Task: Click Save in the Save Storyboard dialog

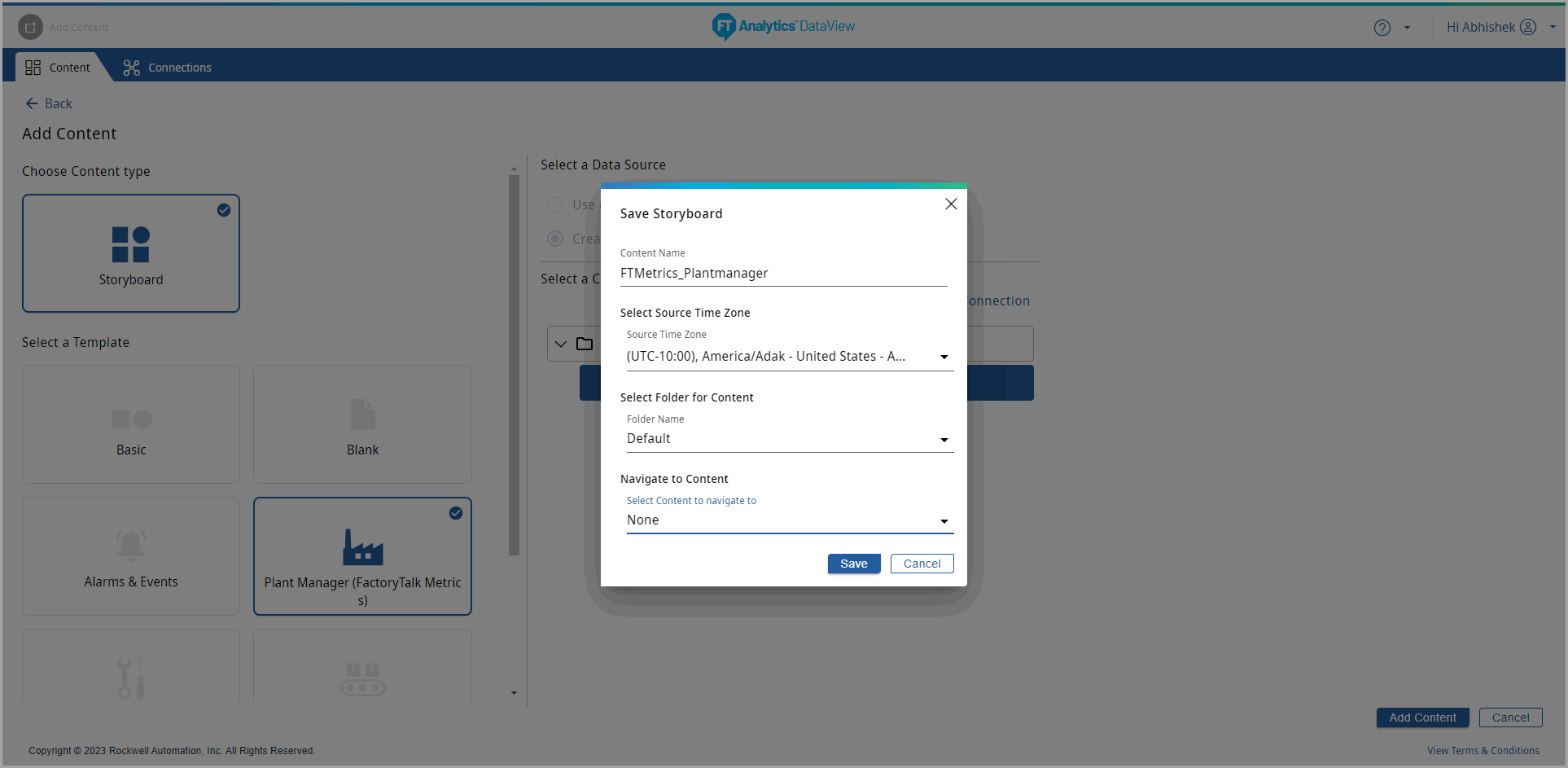Action: pyautogui.click(x=854, y=564)
